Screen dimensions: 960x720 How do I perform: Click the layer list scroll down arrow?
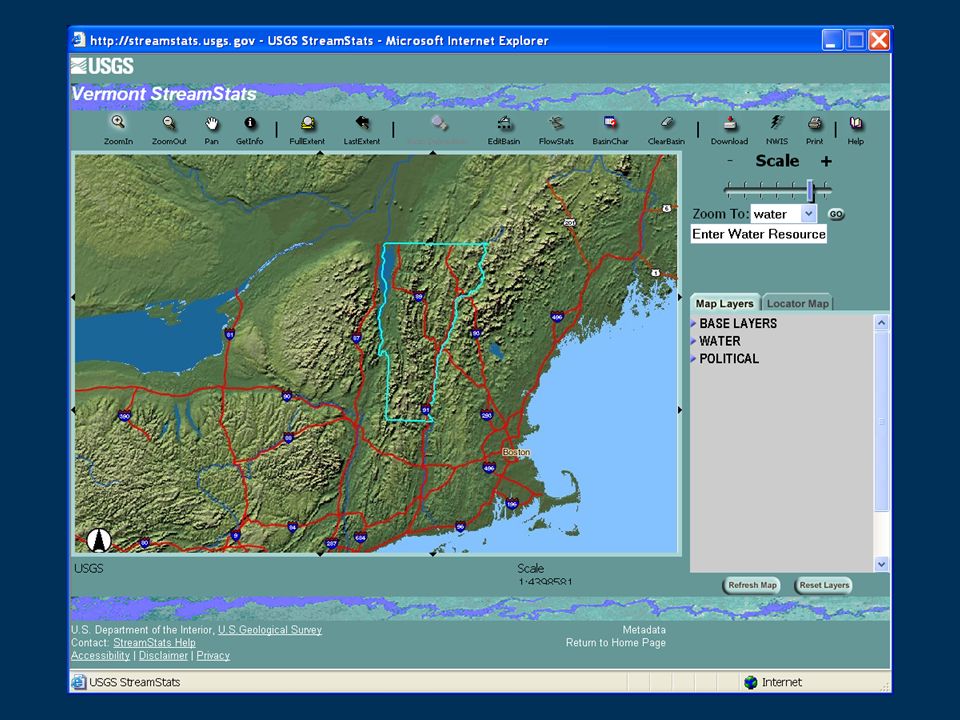coord(882,564)
